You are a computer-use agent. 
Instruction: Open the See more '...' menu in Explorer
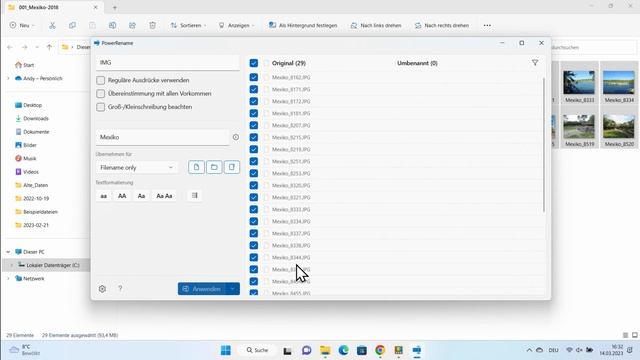[487, 25]
